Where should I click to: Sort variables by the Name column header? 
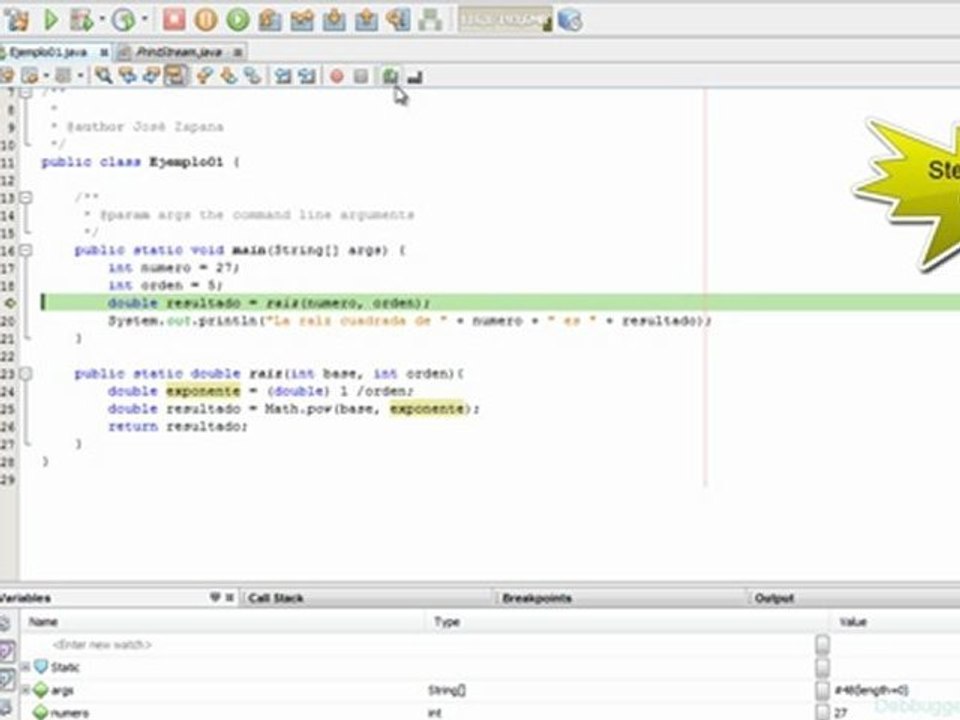tap(224, 621)
